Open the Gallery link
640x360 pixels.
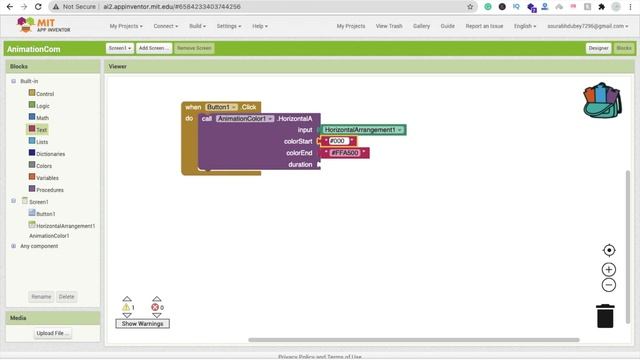pos(421,26)
